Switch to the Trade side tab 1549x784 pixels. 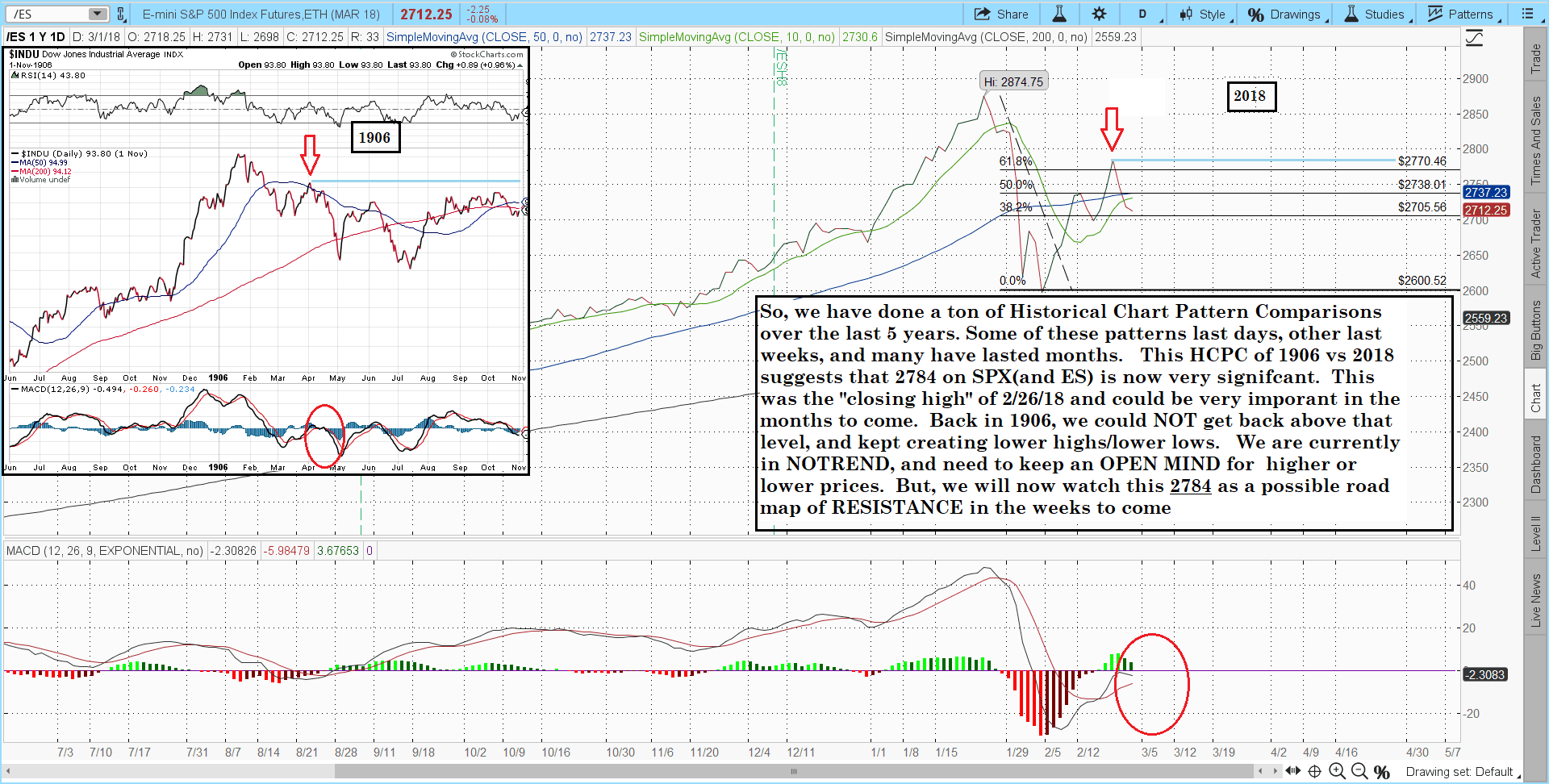click(1535, 58)
